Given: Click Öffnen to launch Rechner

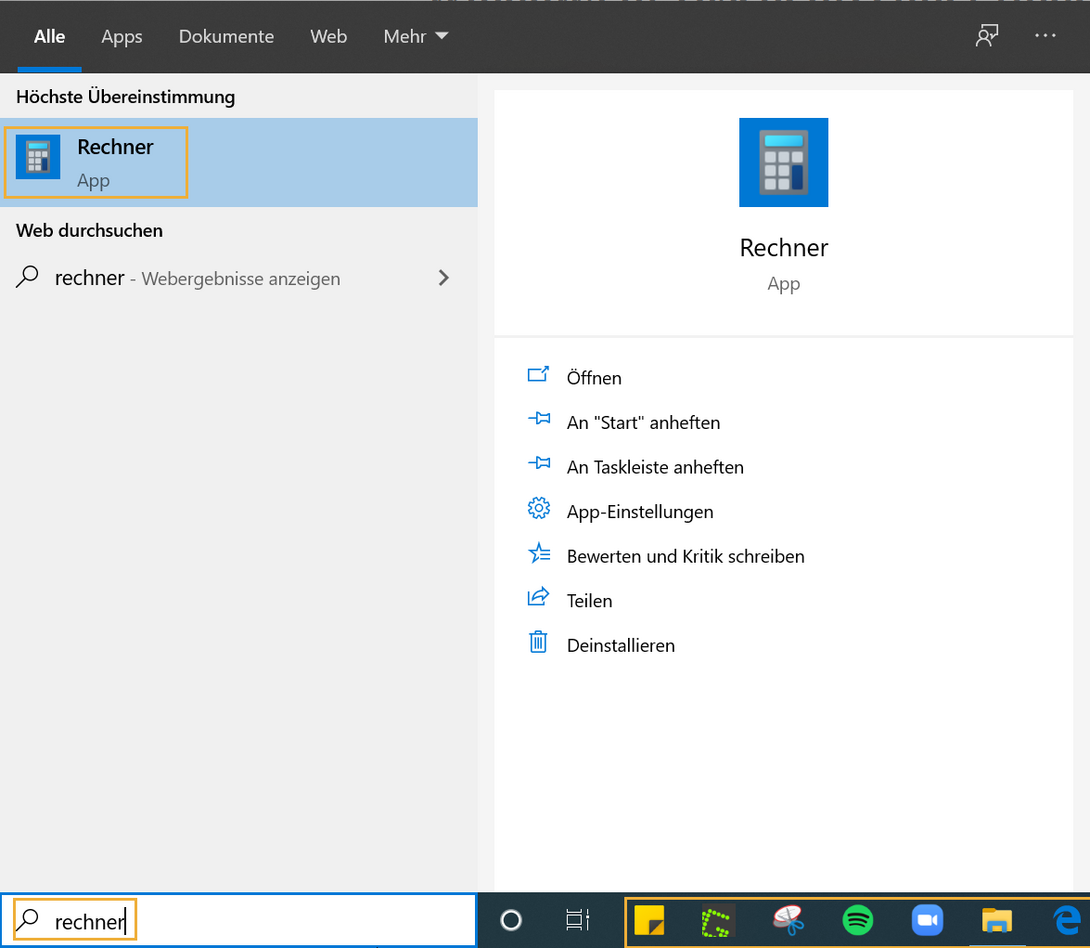Looking at the screenshot, I should (594, 377).
